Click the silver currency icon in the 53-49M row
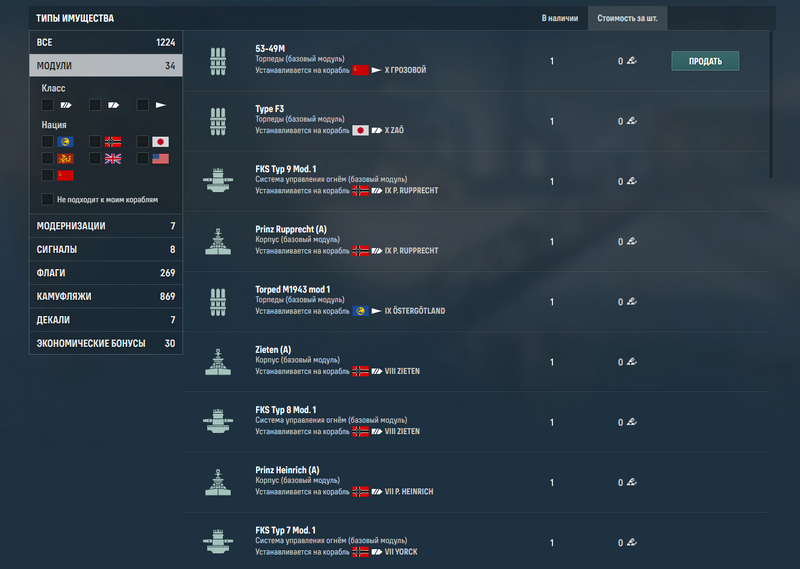 click(632, 61)
